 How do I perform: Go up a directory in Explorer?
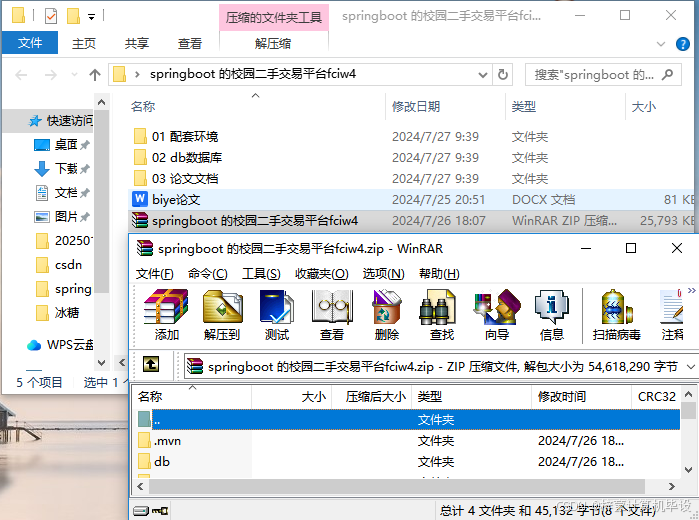(x=95, y=74)
